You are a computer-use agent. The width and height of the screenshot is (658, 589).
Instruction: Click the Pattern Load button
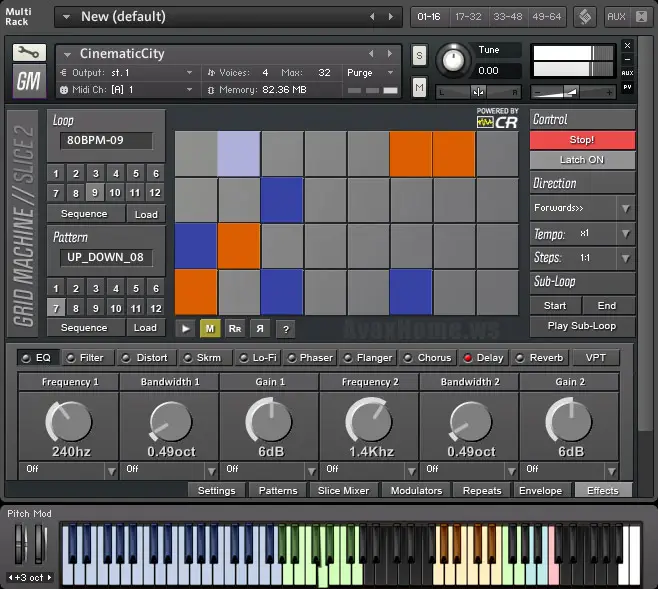point(145,328)
